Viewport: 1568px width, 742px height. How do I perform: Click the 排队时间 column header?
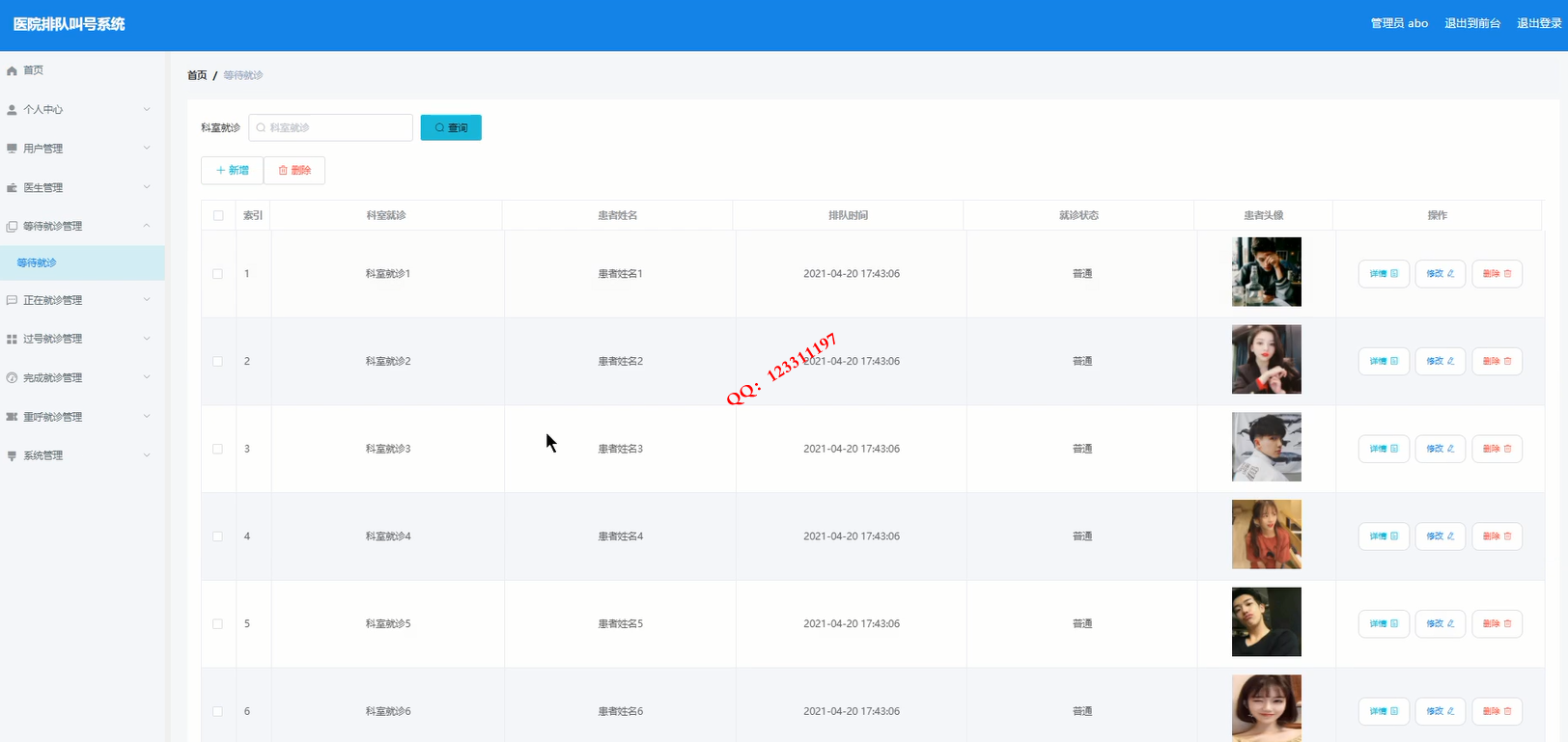pos(848,215)
